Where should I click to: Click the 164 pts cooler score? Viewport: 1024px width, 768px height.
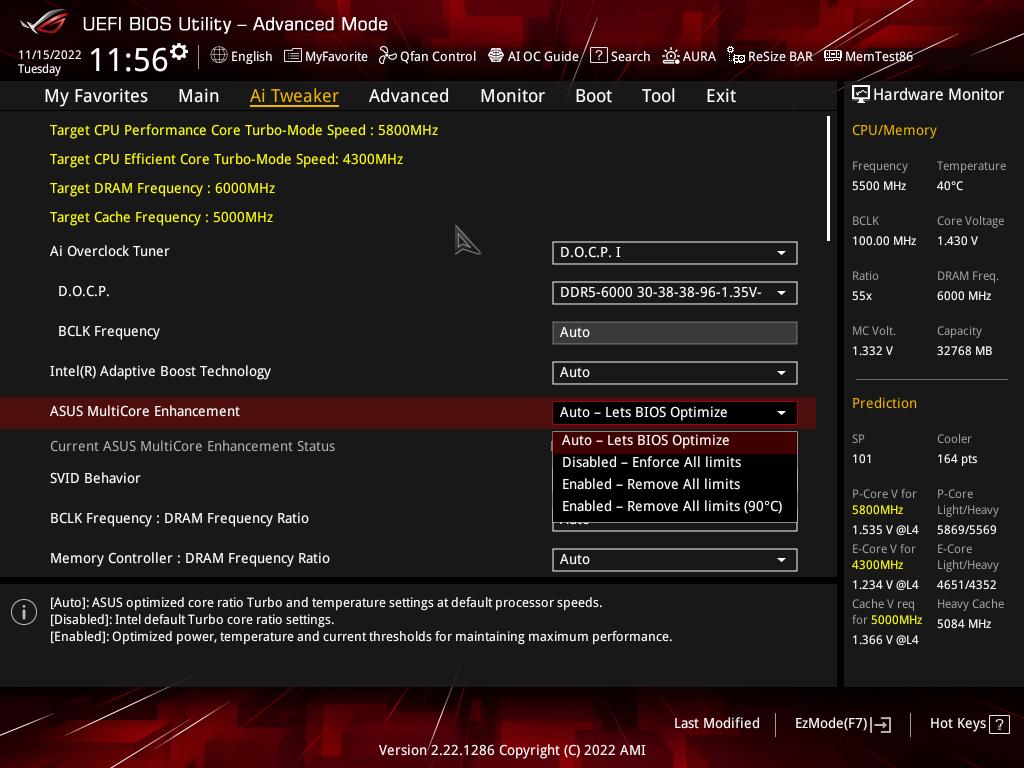tap(957, 459)
